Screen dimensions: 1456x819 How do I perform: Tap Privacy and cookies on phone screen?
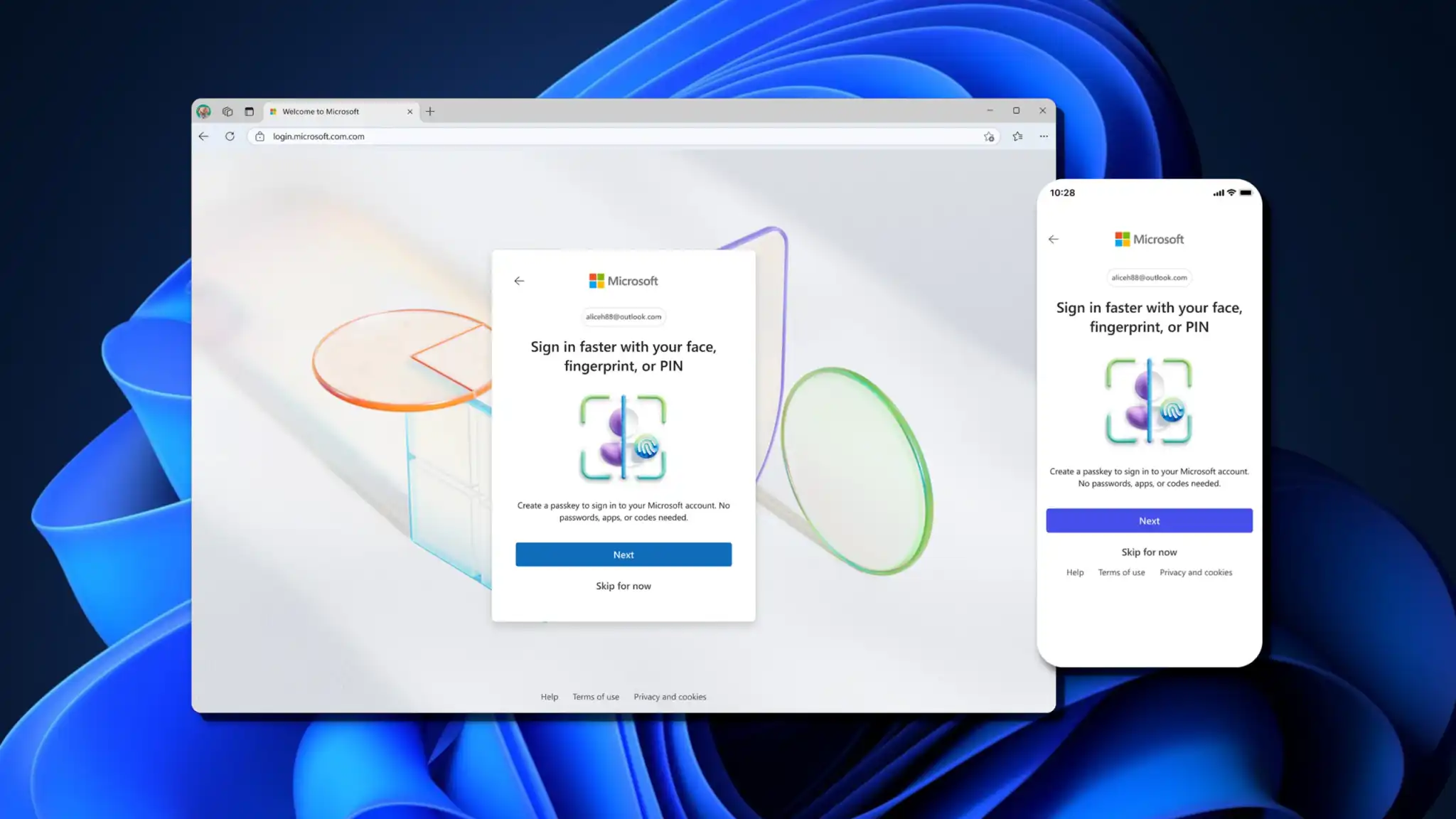coord(1196,572)
